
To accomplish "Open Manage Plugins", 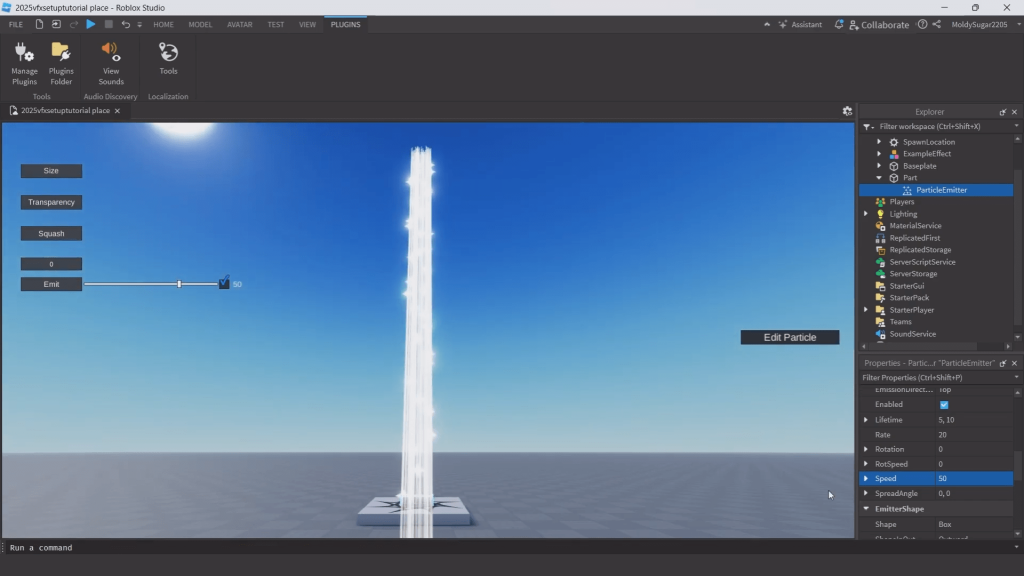I will [x=24, y=64].
